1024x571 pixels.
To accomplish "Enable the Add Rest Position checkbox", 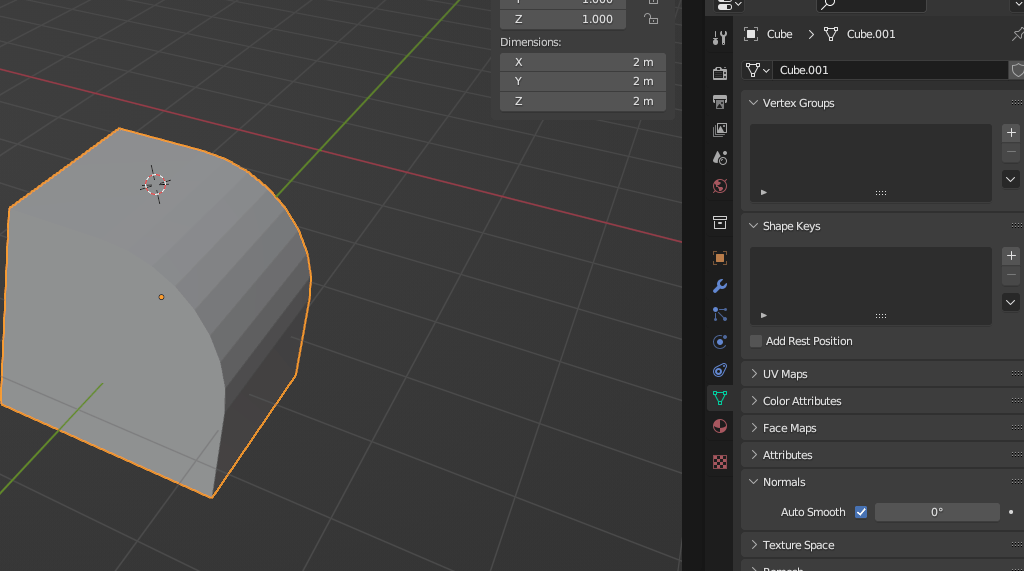I will pos(756,341).
